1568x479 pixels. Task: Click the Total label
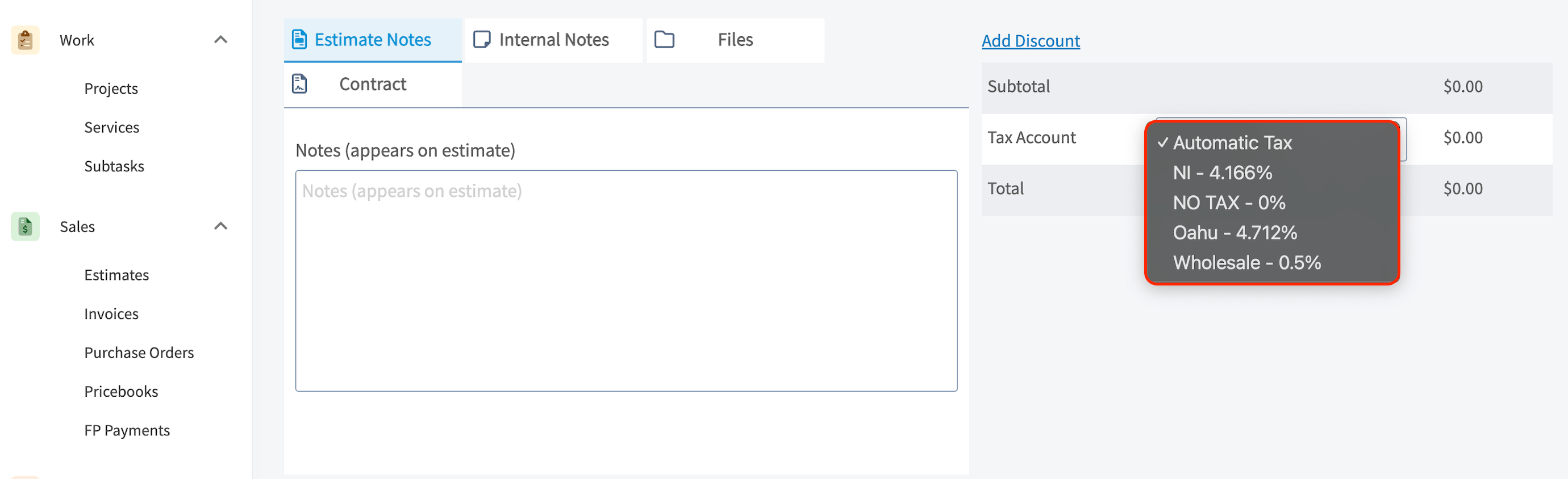[x=1005, y=188]
